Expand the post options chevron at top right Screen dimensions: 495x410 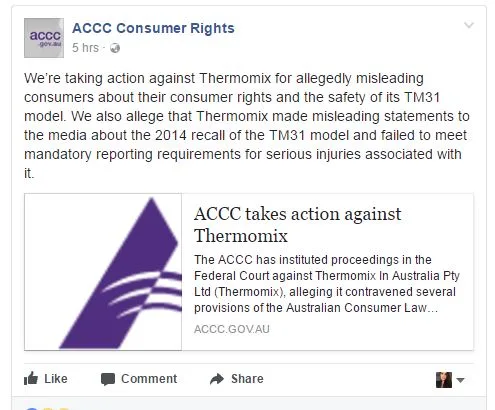[469, 25]
